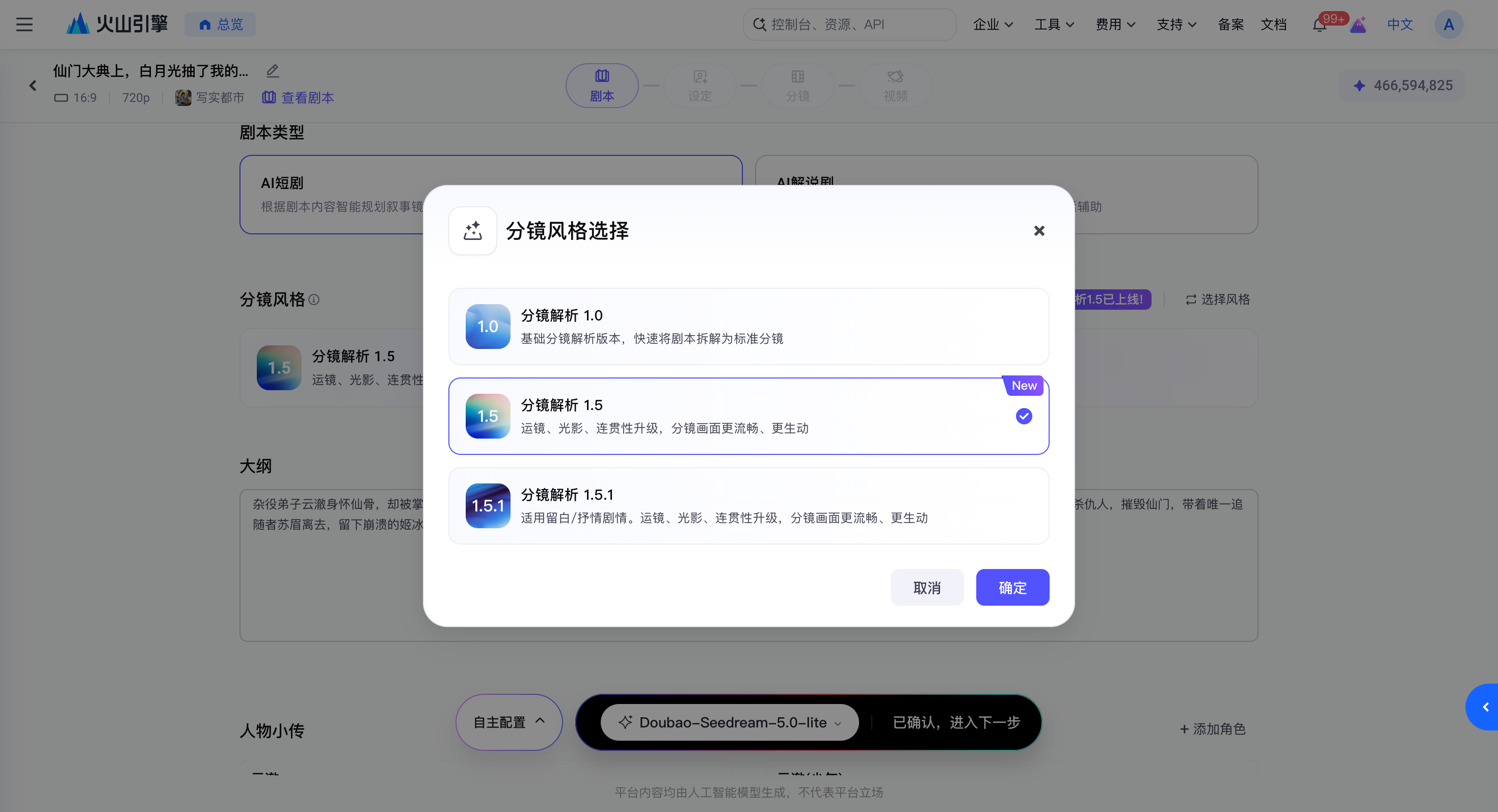Open the hamburger navigation menu

tap(24, 24)
